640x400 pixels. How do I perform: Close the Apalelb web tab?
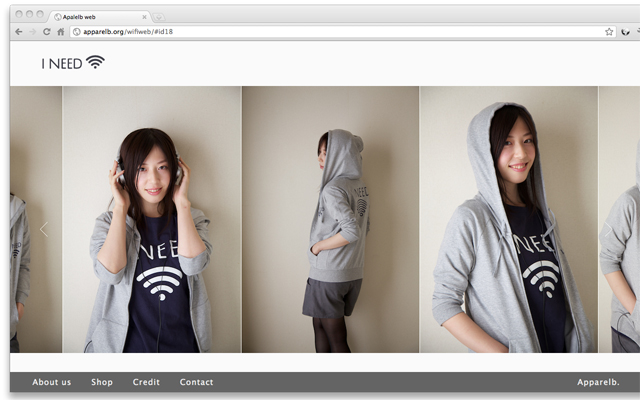(145, 17)
